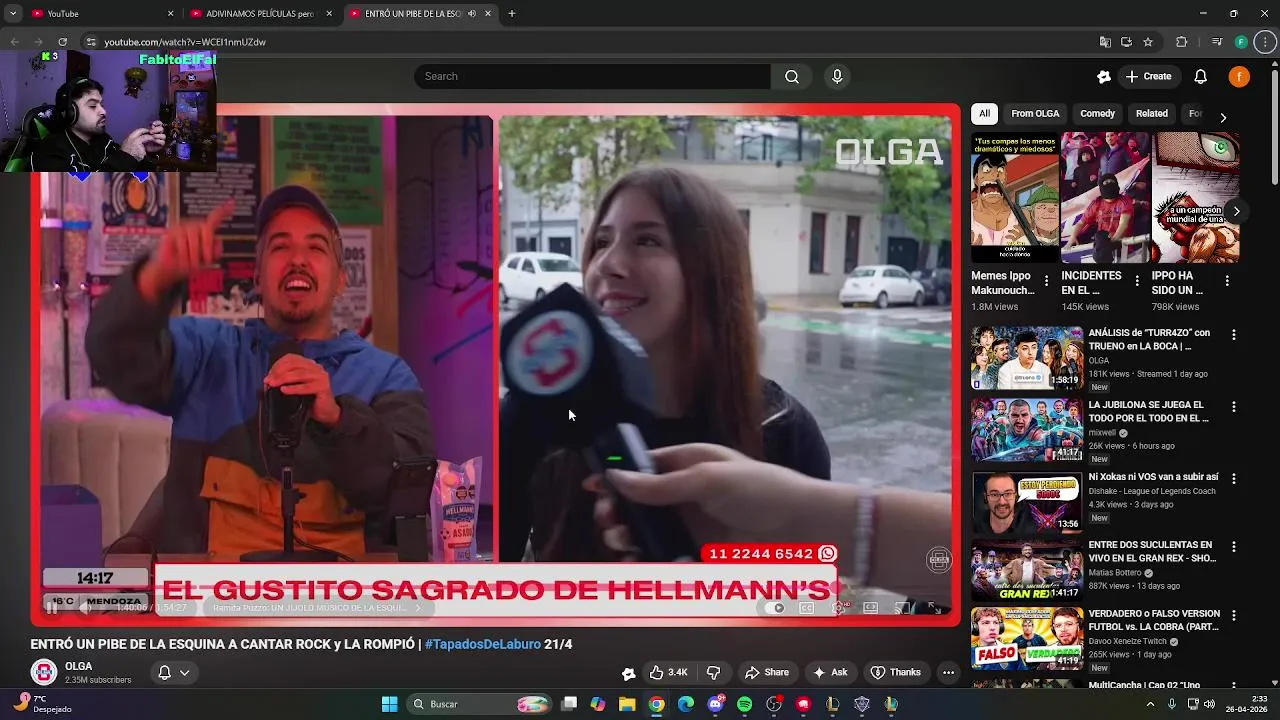Image resolution: width=1280 pixels, height=720 pixels.
Task: Open options for 'INCIDENTES EN EL...' short
Action: coord(1136,281)
